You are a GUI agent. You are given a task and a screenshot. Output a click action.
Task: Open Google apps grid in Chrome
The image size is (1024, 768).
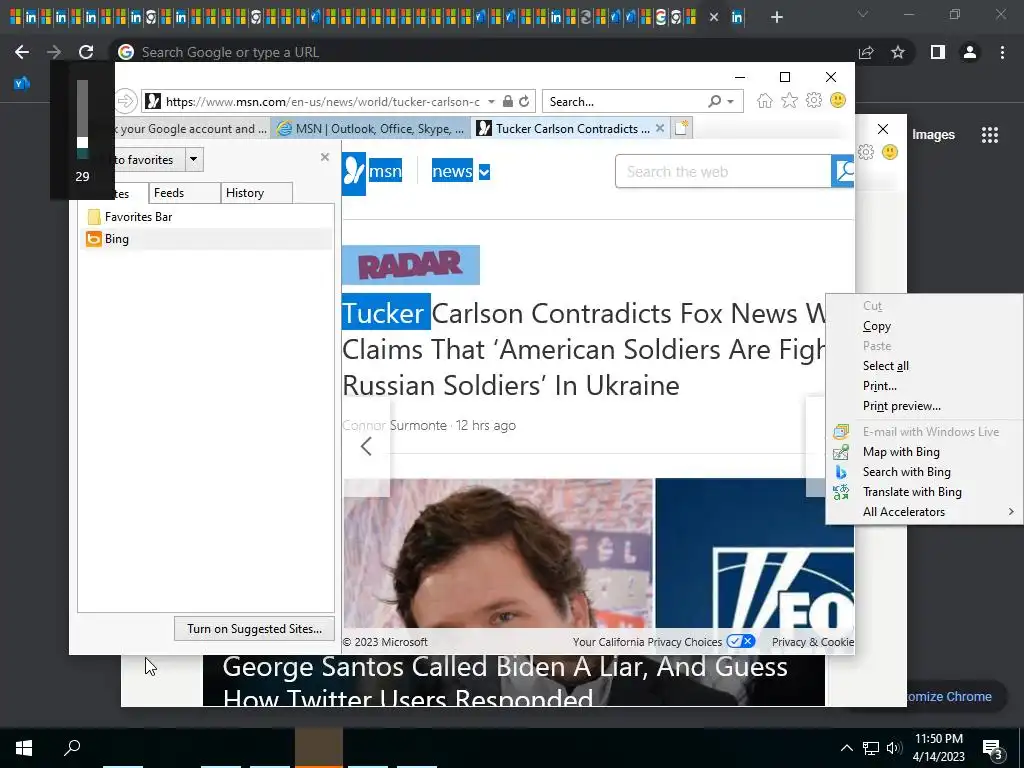[x=989, y=135]
